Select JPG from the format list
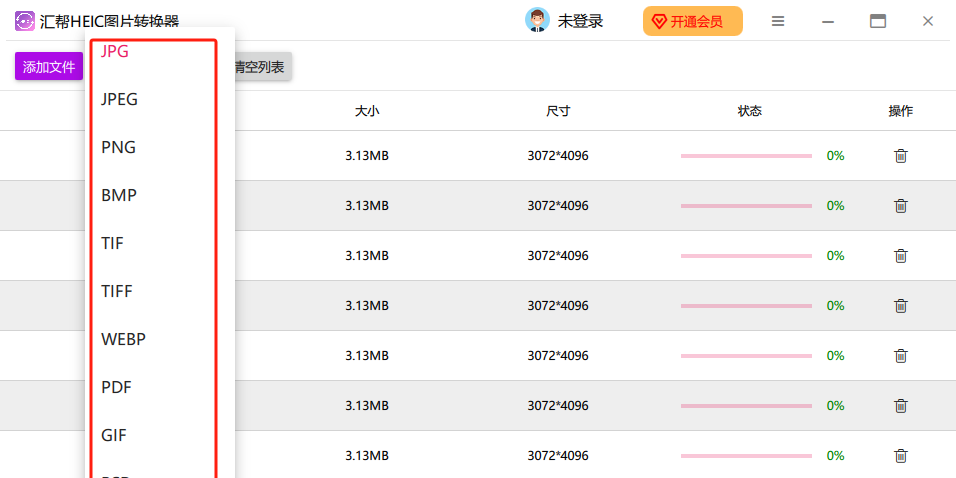 coord(115,52)
